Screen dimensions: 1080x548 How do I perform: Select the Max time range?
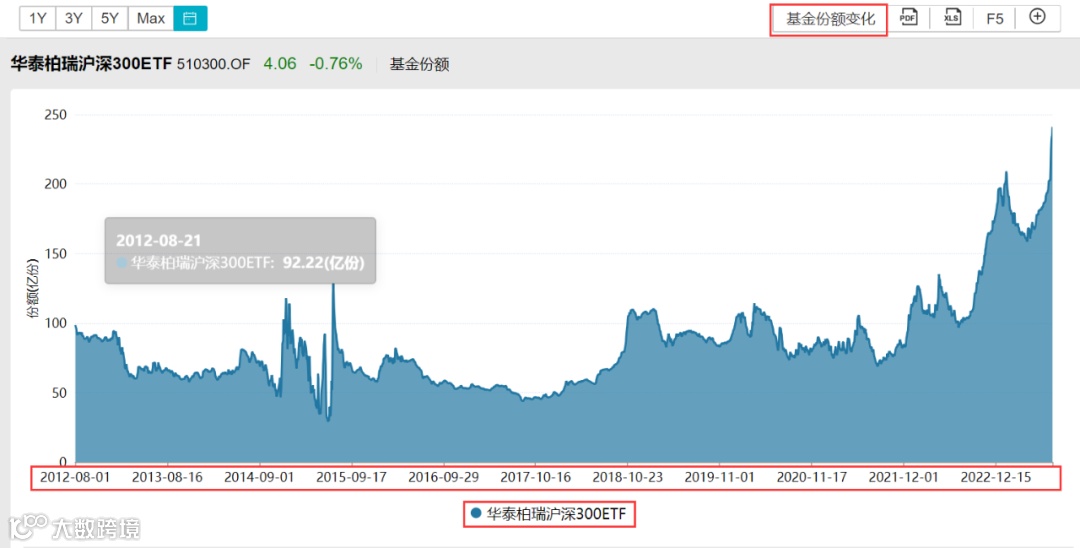[151, 19]
